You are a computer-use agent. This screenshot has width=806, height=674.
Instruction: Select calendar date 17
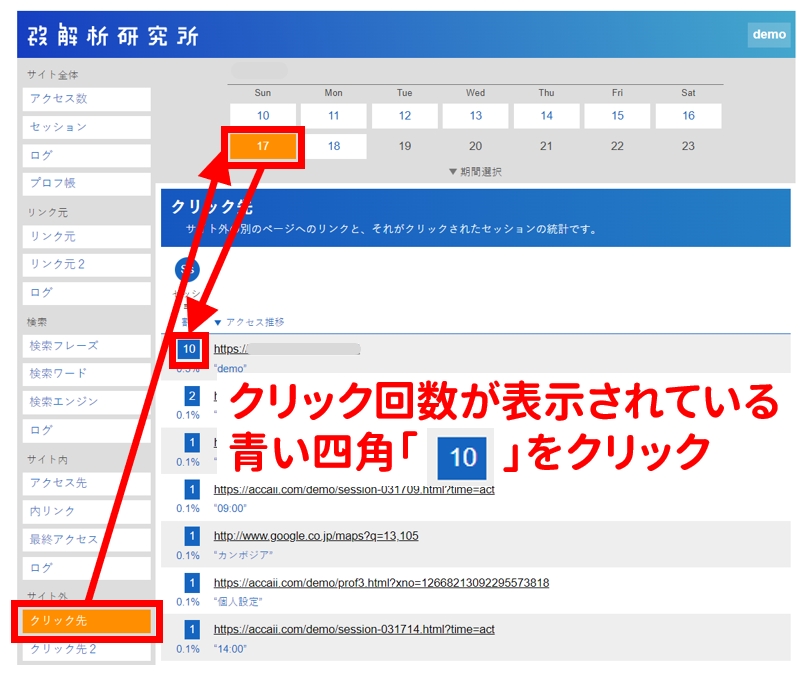pos(263,146)
